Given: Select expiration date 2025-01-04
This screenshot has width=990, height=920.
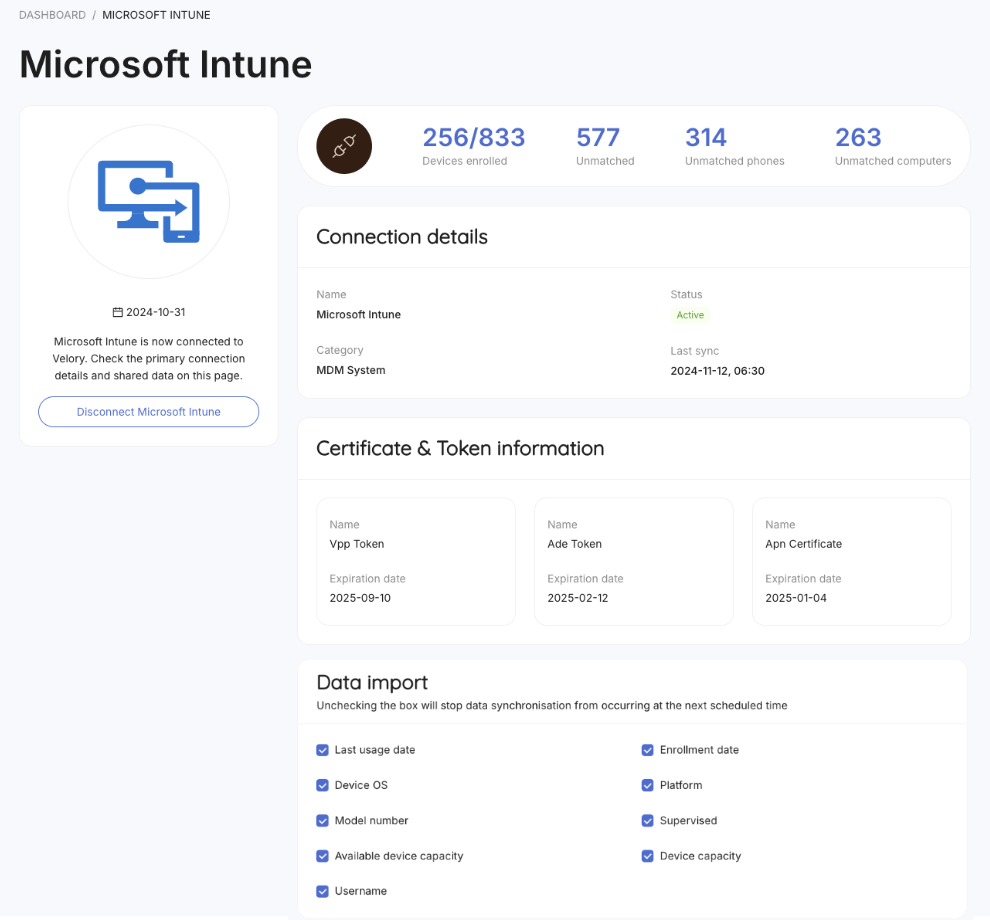Looking at the screenshot, I should pos(796,598).
